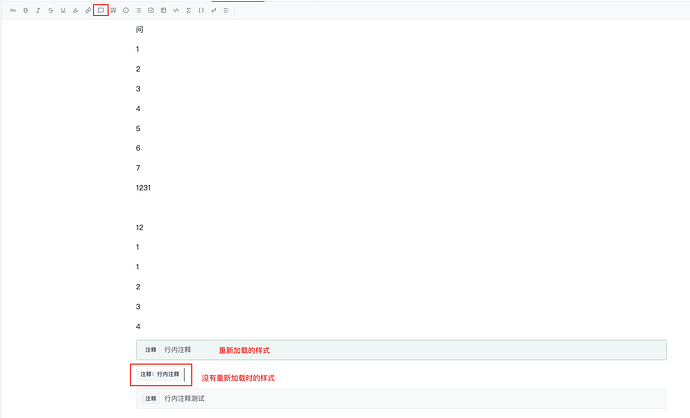Insert a block quote
Image resolution: width=690 pixels, height=418 pixels.
pos(113,10)
